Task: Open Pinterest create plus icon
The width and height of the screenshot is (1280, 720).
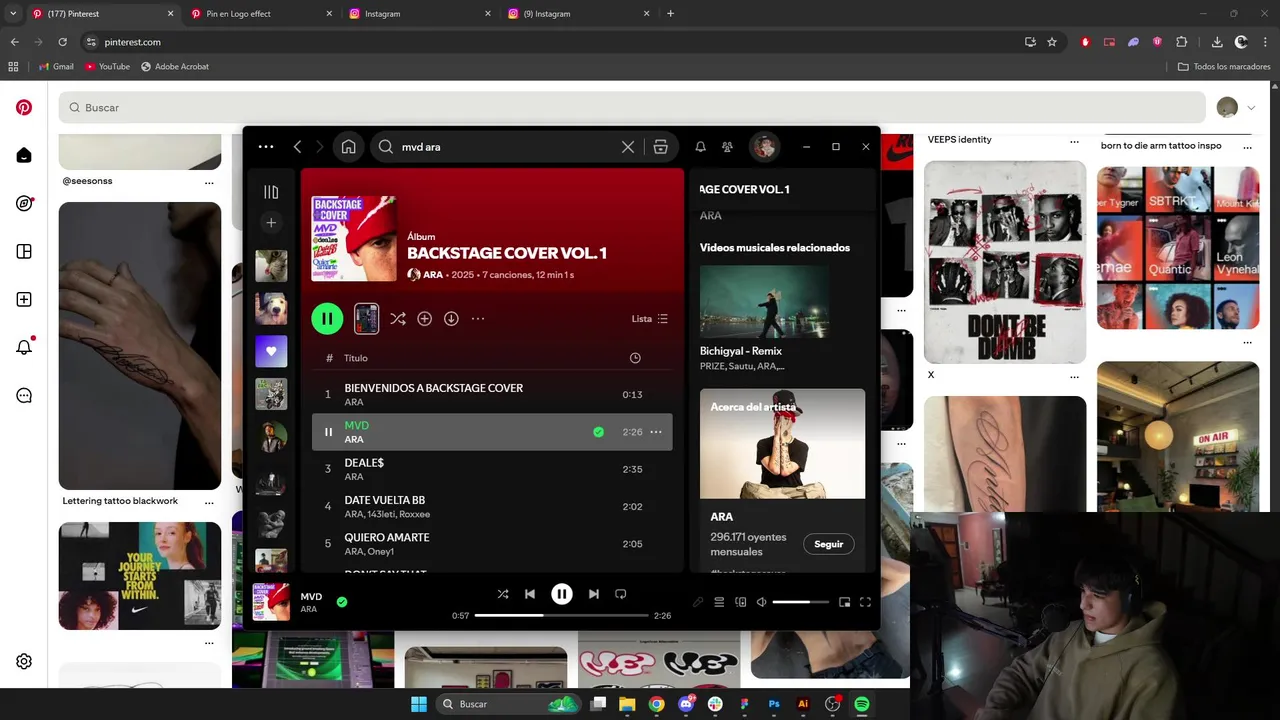Action: click(x=24, y=299)
